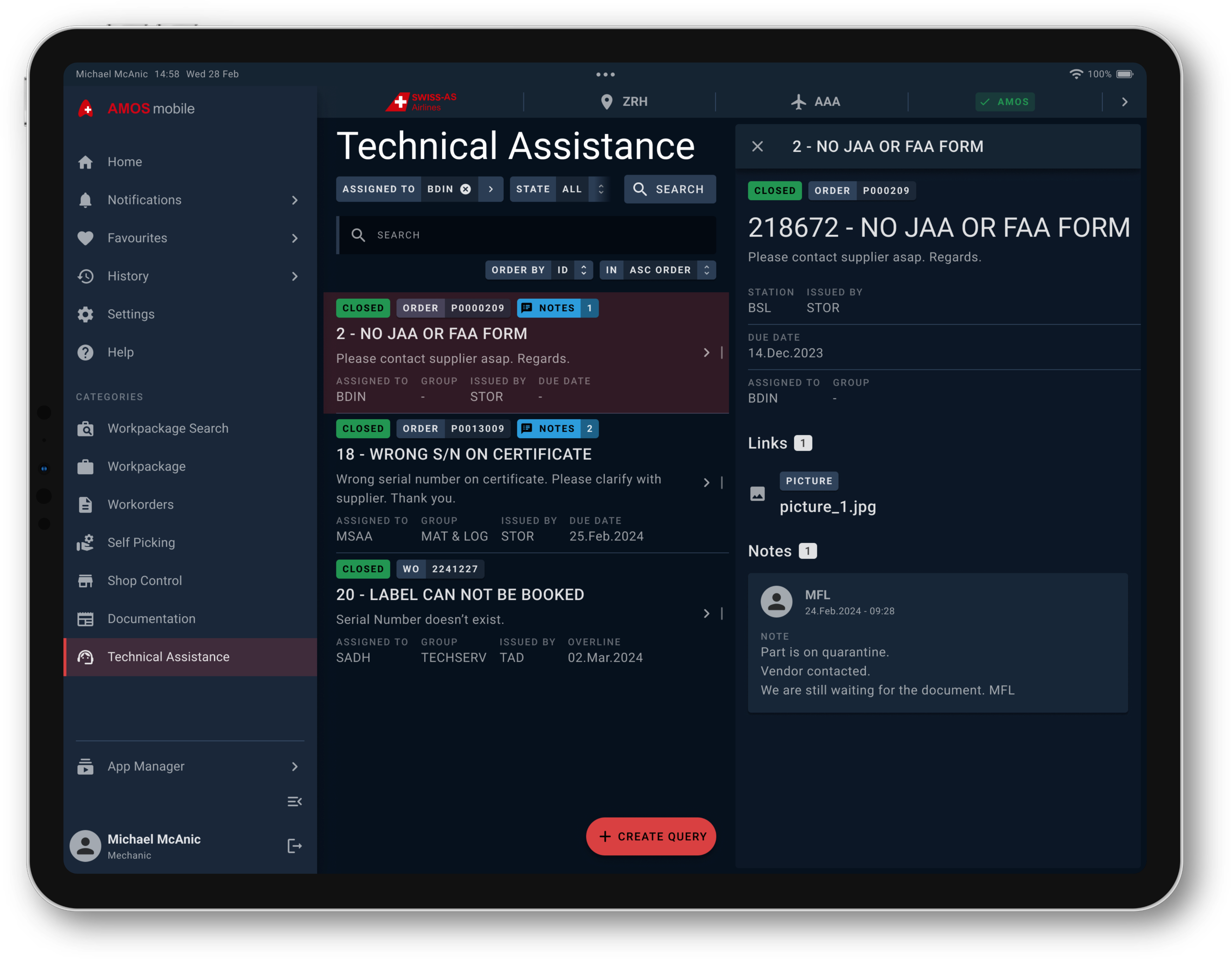This screenshot has height=960, width=1232.
Task: Open the Self Picking category
Action: (x=141, y=543)
